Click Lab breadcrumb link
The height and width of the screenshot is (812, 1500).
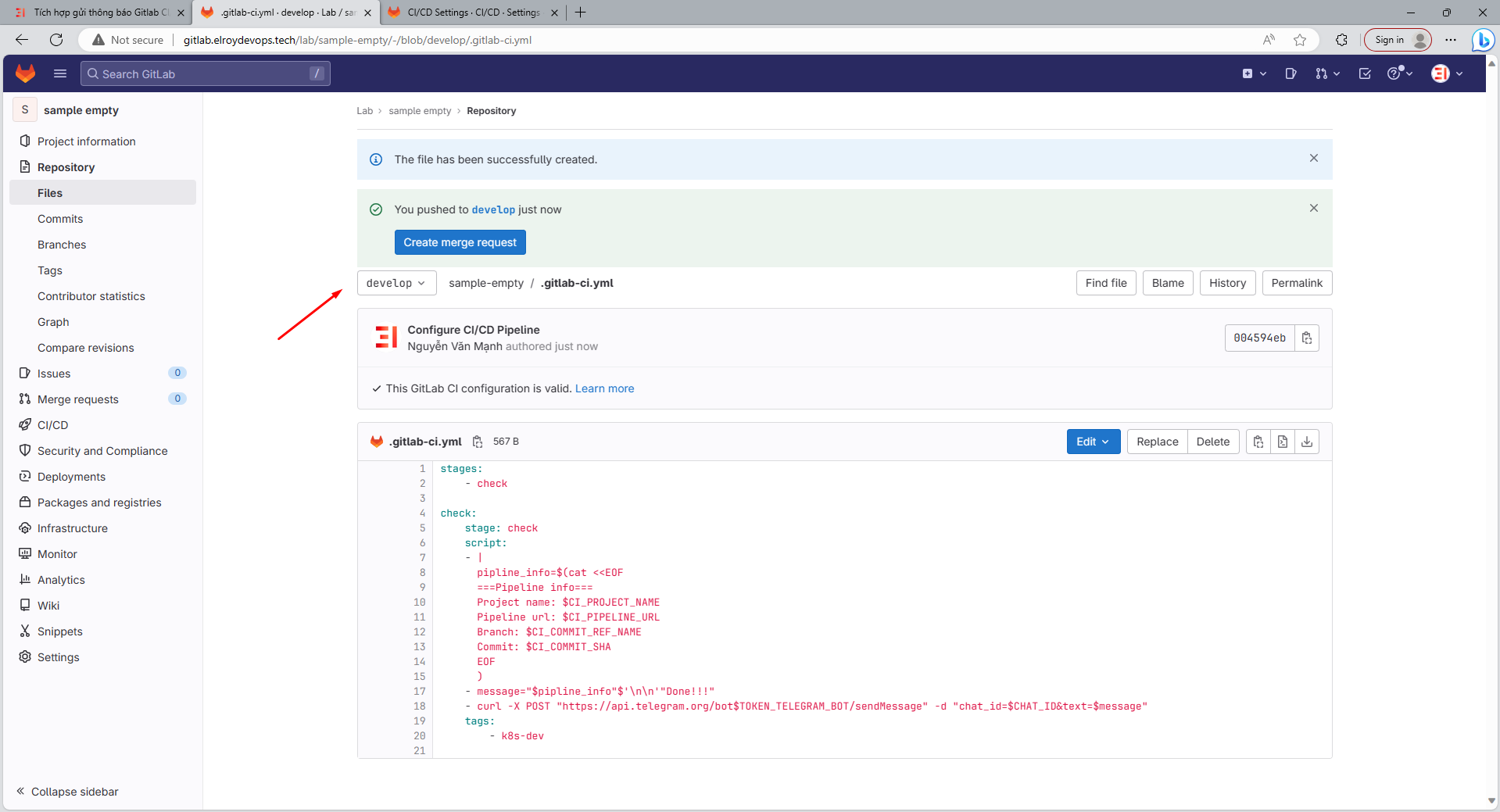click(x=364, y=111)
